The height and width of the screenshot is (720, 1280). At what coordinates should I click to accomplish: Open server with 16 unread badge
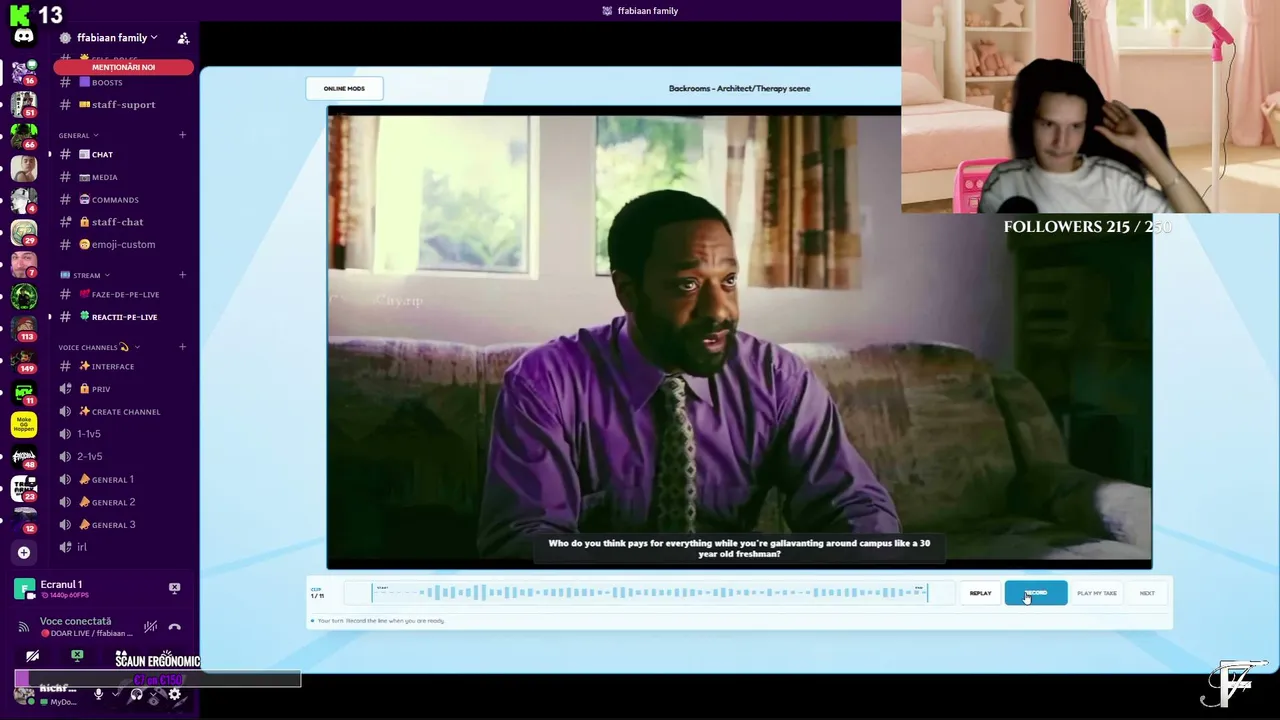point(24,72)
